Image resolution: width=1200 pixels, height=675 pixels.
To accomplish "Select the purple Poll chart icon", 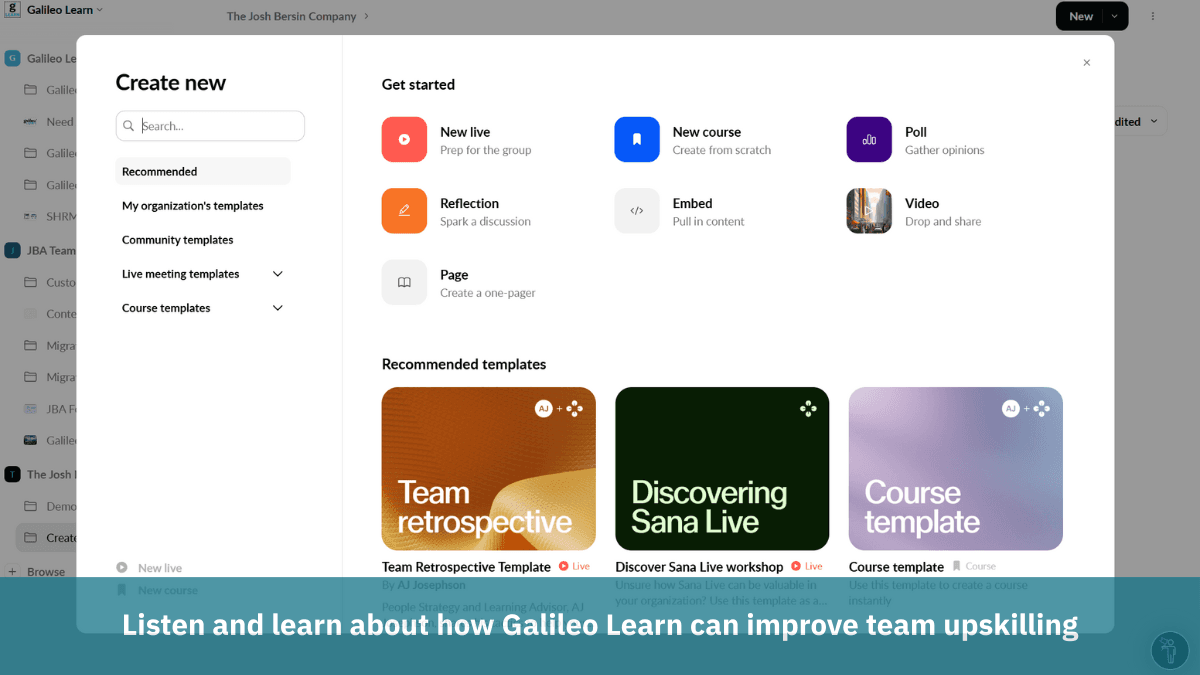I will [x=869, y=140].
